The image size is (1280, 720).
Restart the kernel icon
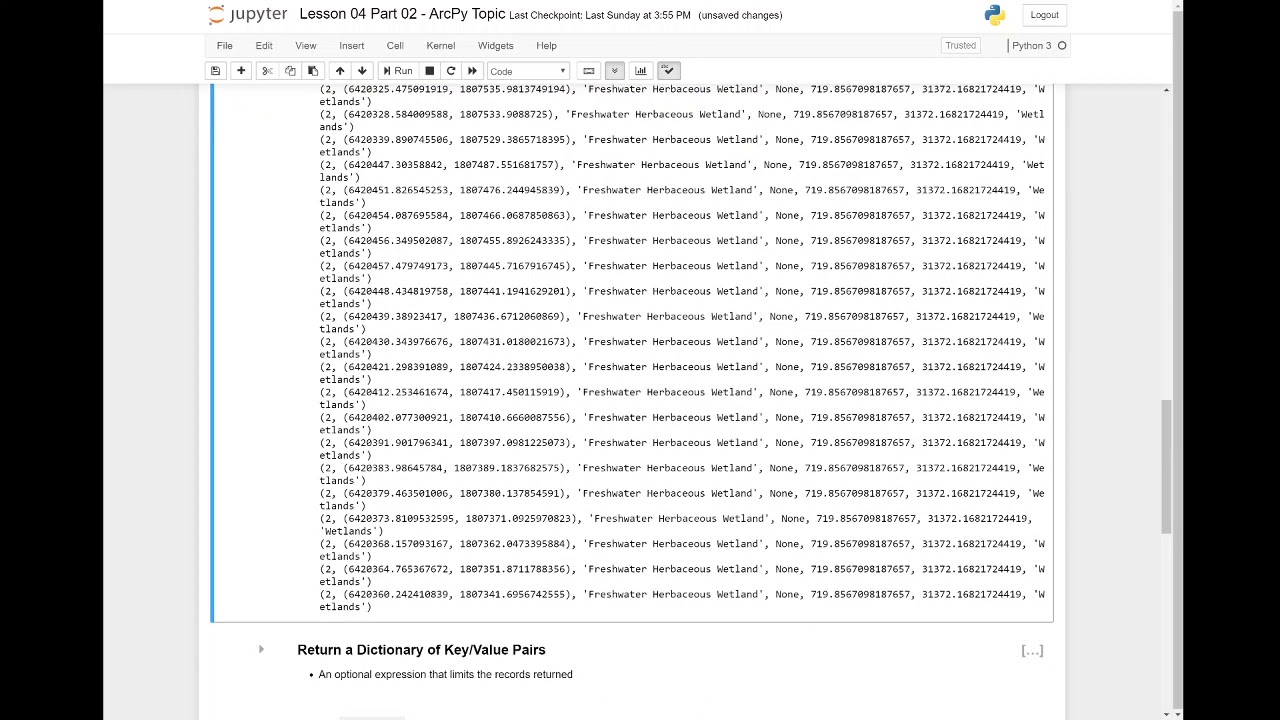click(451, 71)
